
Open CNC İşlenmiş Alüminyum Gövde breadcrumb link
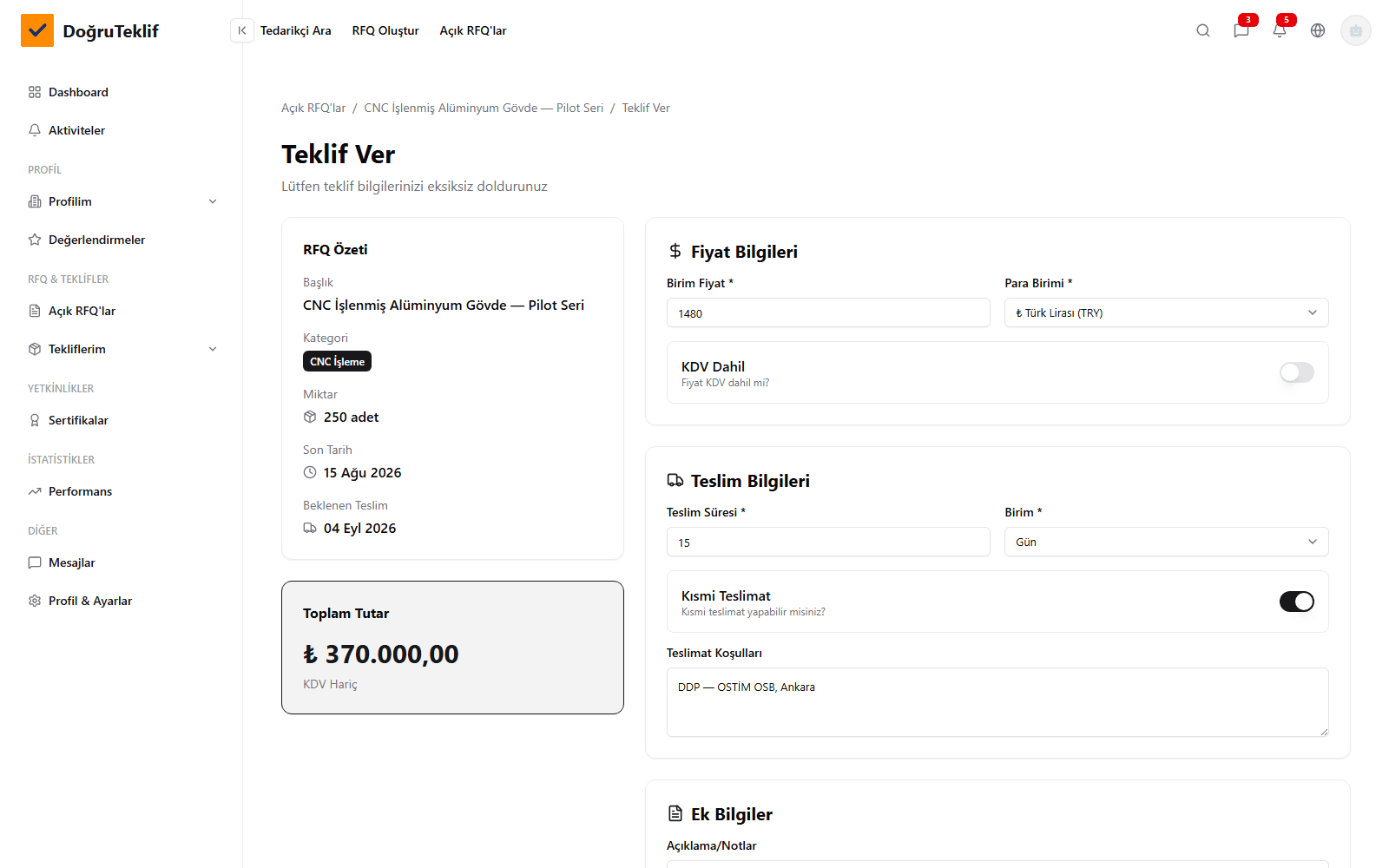coord(484,108)
